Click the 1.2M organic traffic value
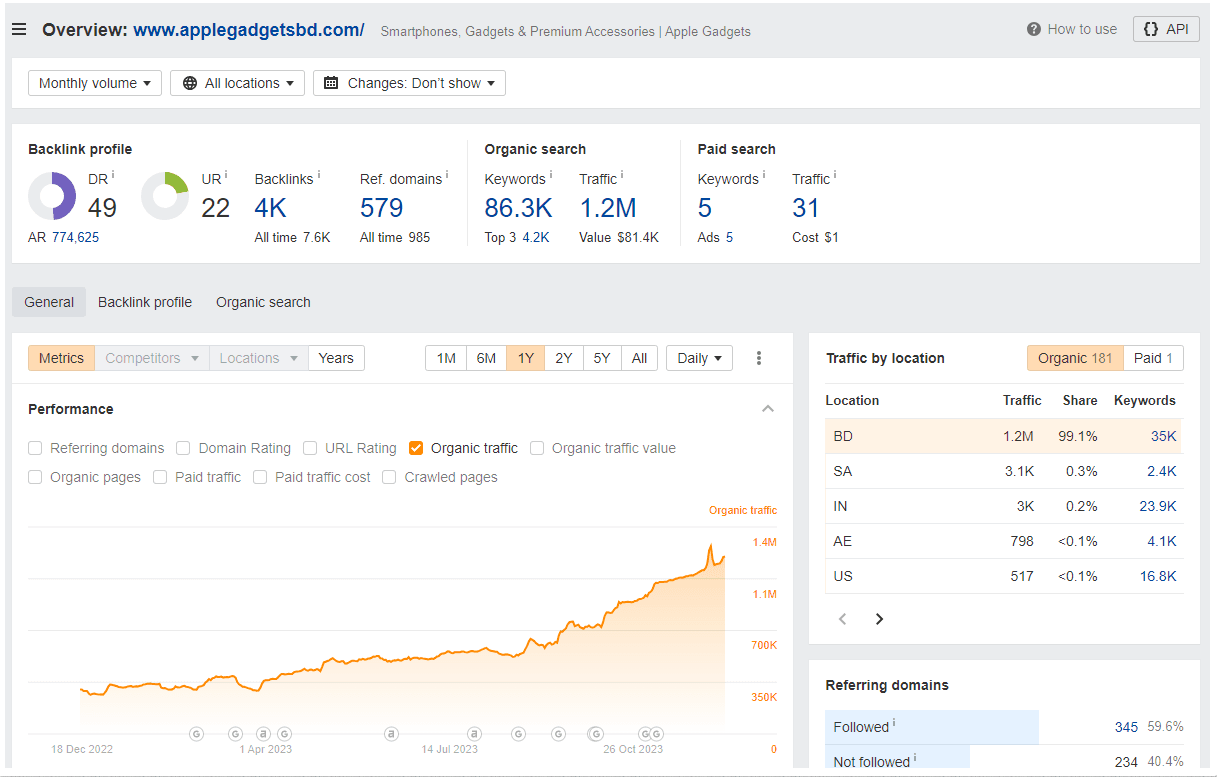 [x=608, y=208]
